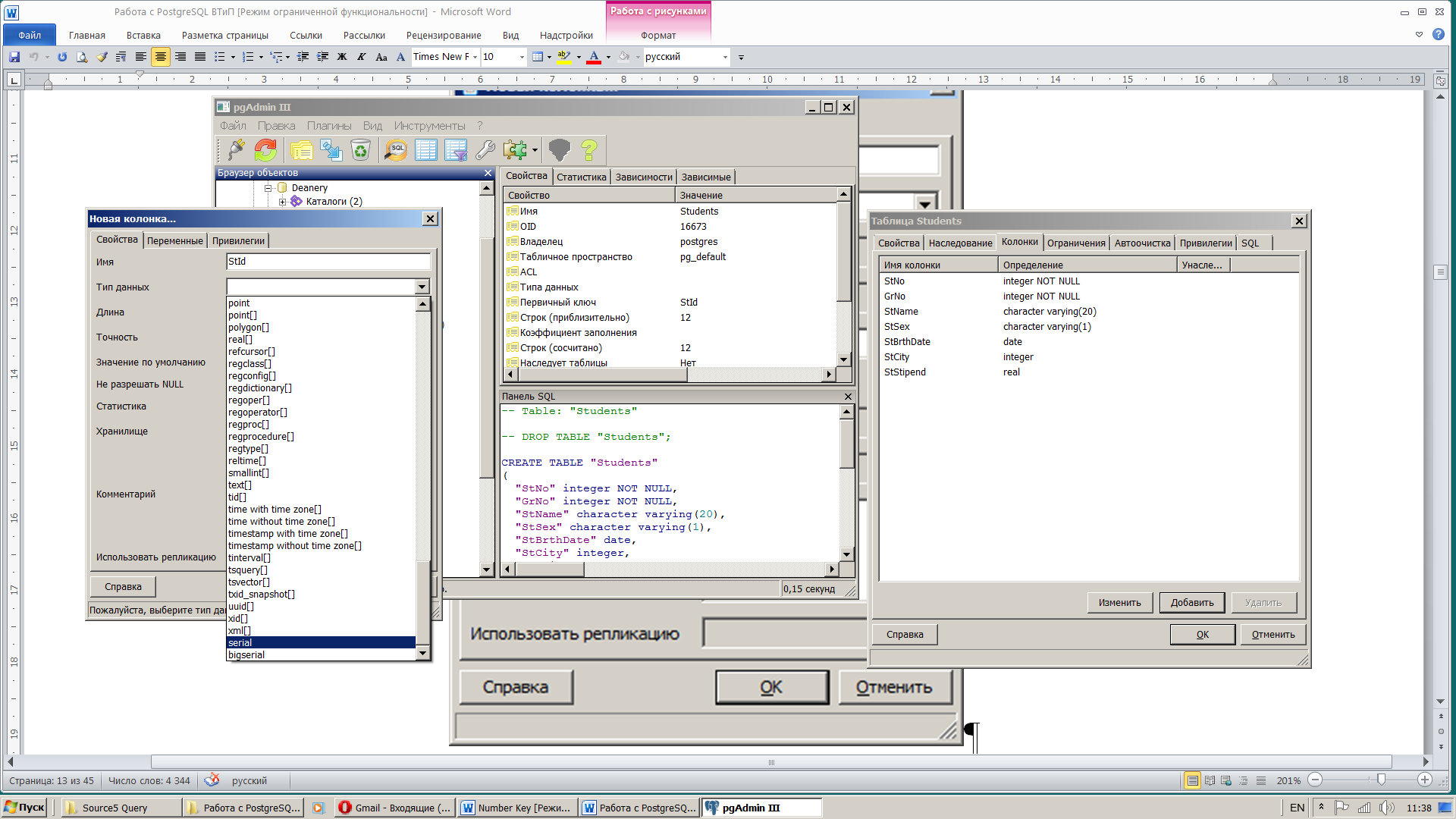Activate the Format Painter brush
This screenshot has height=819, width=1456.
(102, 57)
